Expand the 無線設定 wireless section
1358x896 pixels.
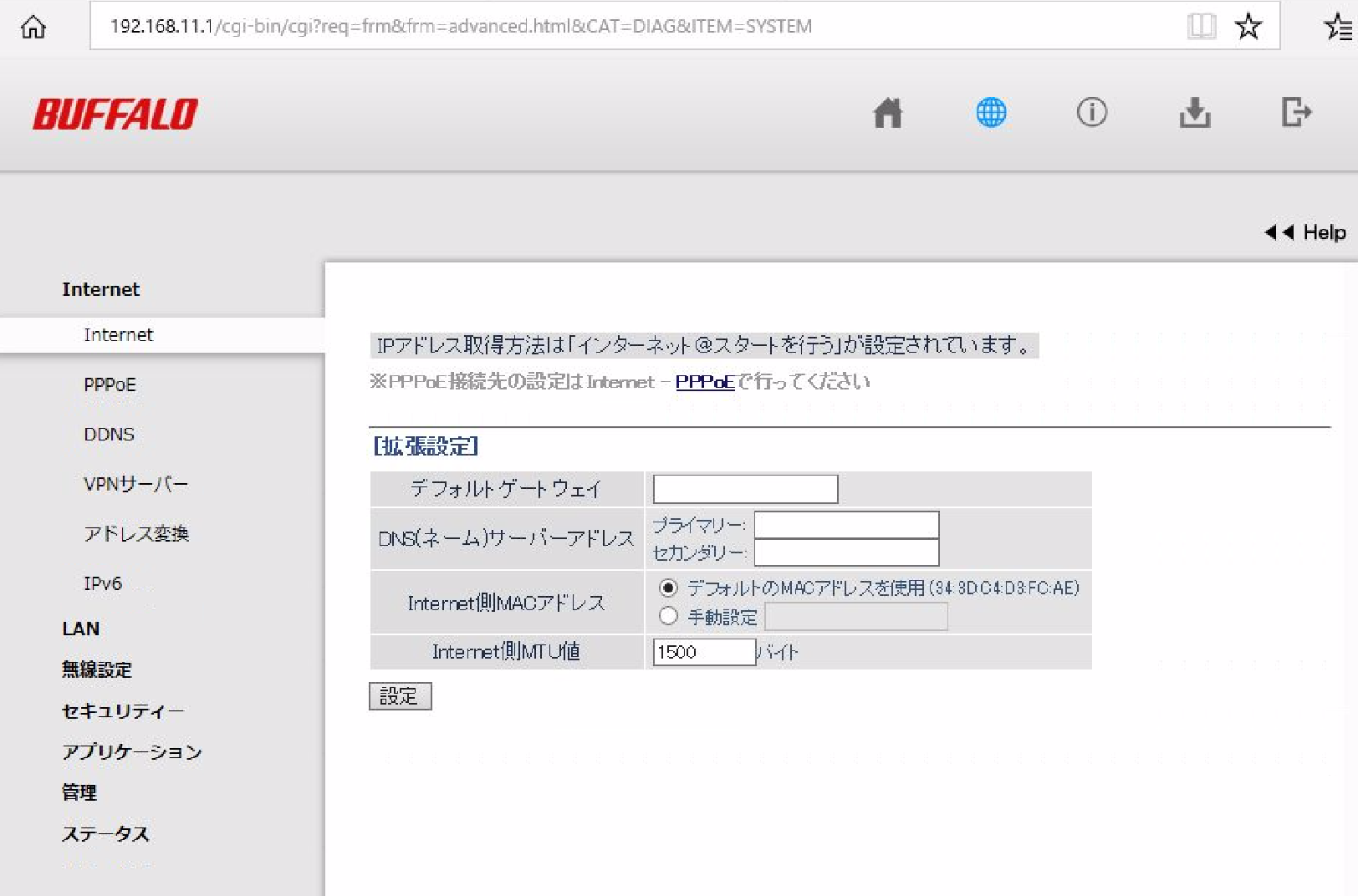97,669
